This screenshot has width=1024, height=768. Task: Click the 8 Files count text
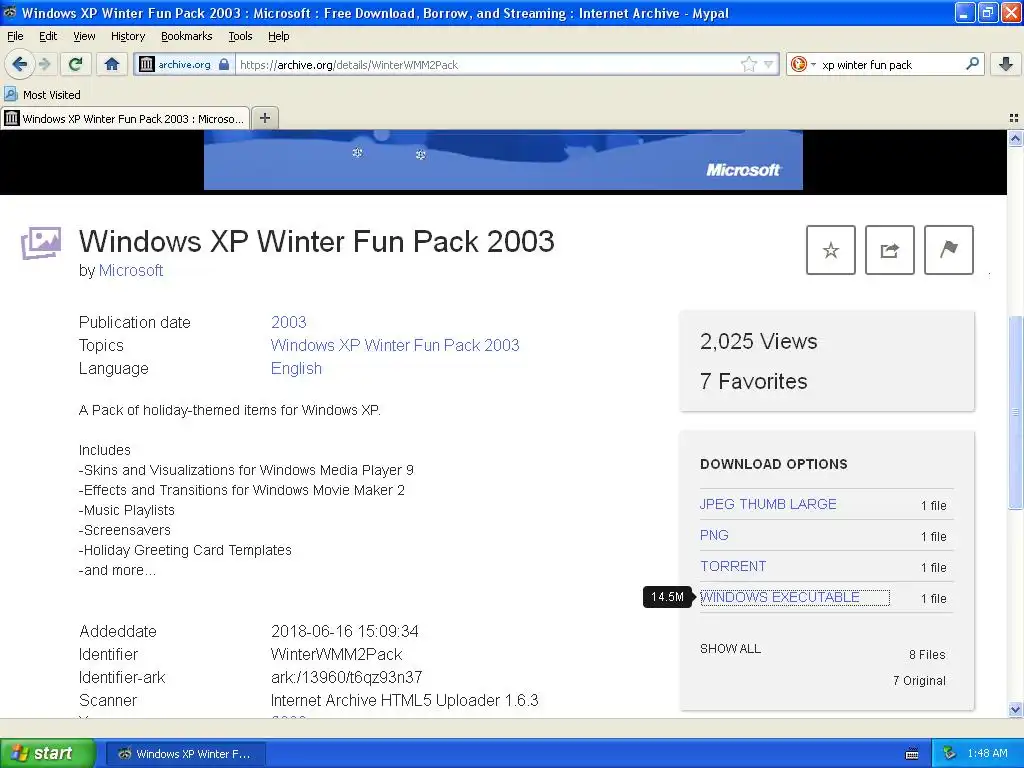click(927, 654)
